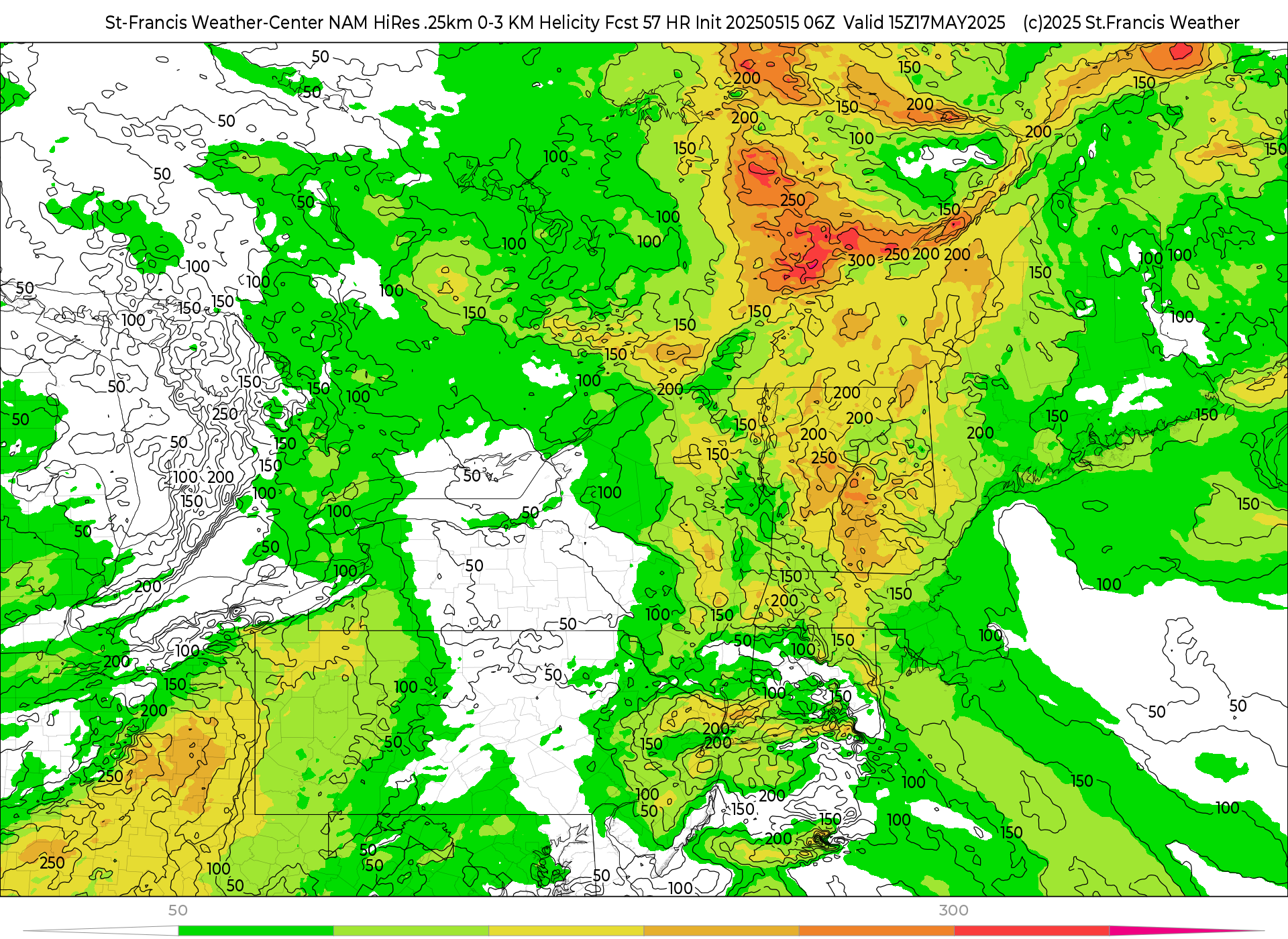Click 'St-Francis Weather-Center' in the title
Image resolution: width=1288 pixels, height=939 pixels.
pyautogui.click(x=215, y=23)
